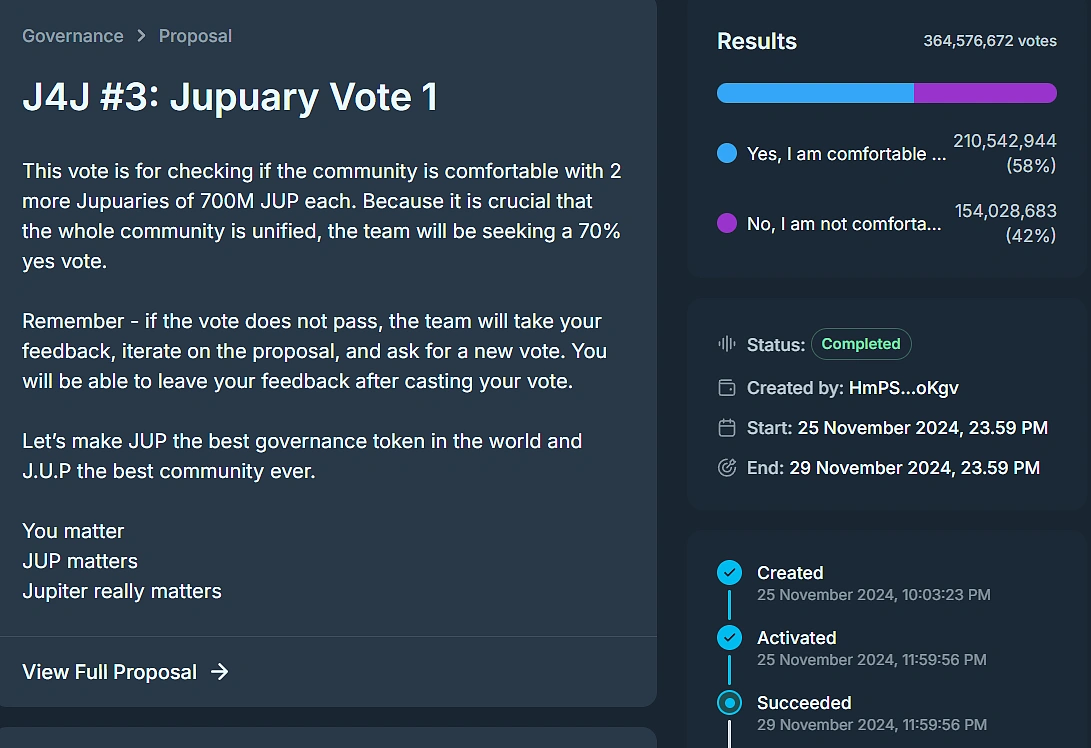Click the Created checkmark circle in timeline
This screenshot has height=748, width=1091.
point(729,573)
